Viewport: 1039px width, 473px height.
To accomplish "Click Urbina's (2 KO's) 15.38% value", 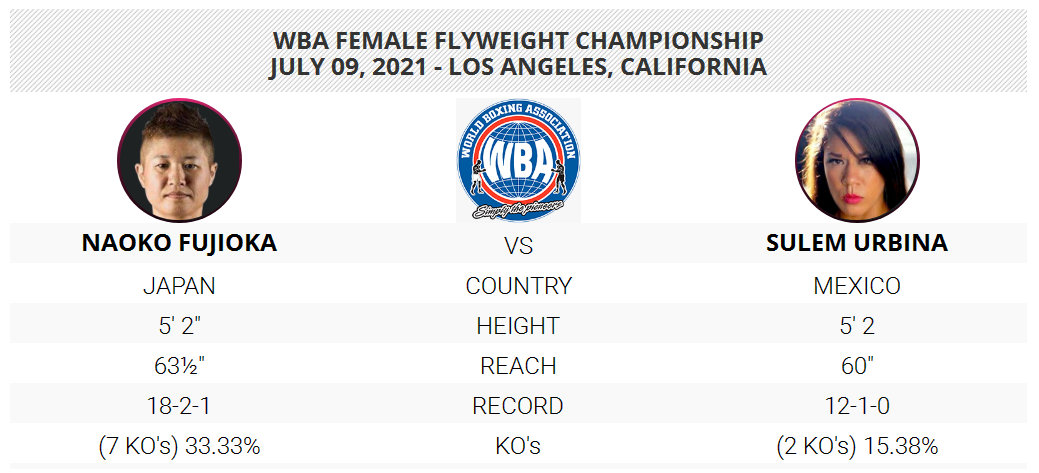I will [x=857, y=446].
